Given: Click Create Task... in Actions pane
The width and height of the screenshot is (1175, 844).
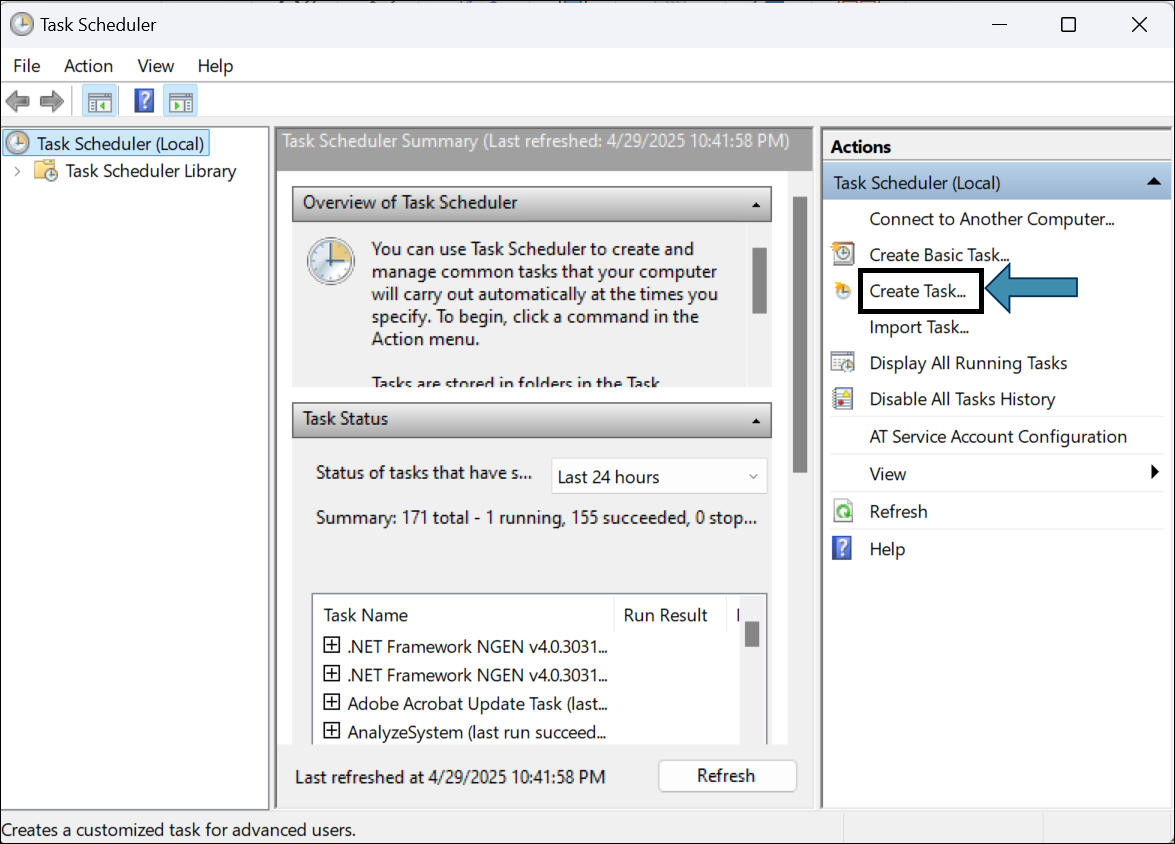Looking at the screenshot, I should click(x=917, y=291).
